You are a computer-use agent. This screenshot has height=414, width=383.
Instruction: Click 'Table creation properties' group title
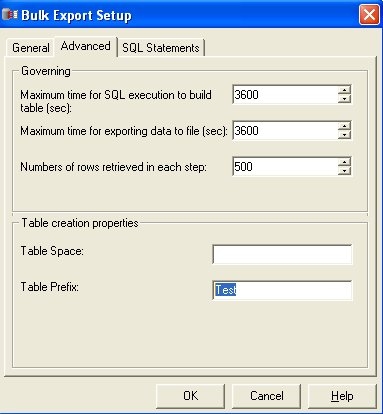pyautogui.click(x=80, y=223)
